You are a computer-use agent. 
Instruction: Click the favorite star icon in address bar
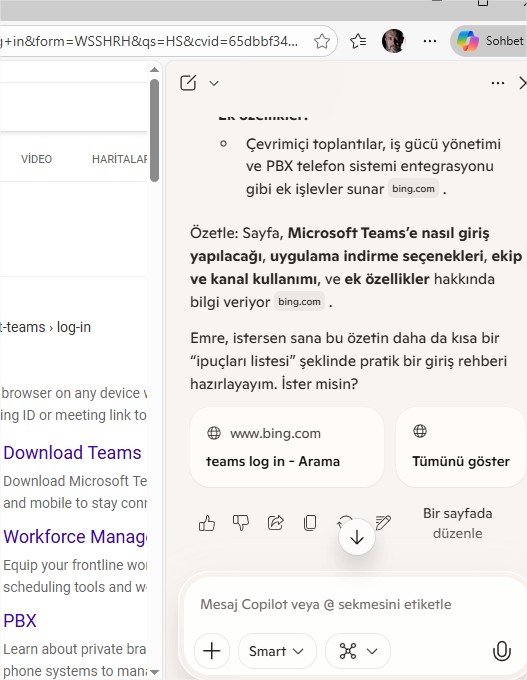pos(322,41)
